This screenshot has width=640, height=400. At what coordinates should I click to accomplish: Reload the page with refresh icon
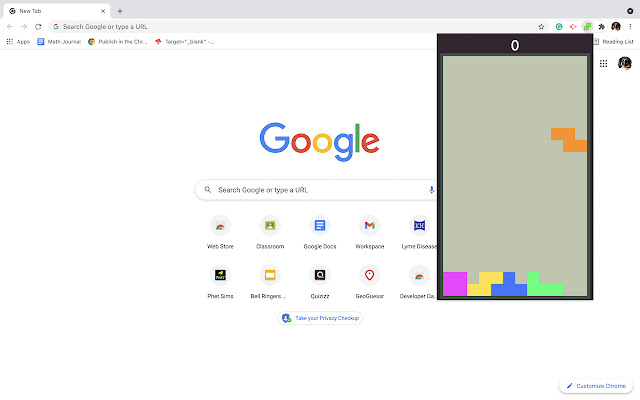(38, 27)
